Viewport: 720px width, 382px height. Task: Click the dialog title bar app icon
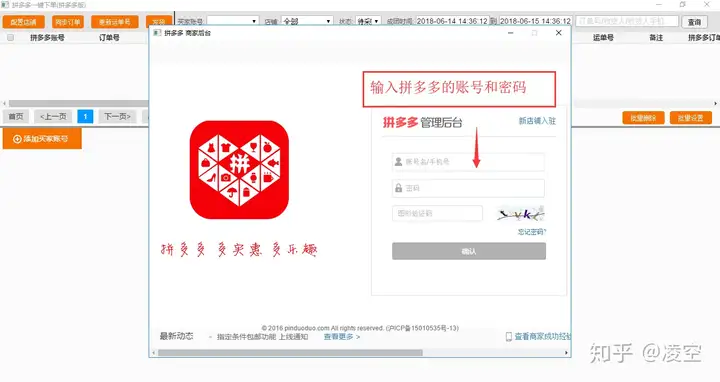coord(157,33)
